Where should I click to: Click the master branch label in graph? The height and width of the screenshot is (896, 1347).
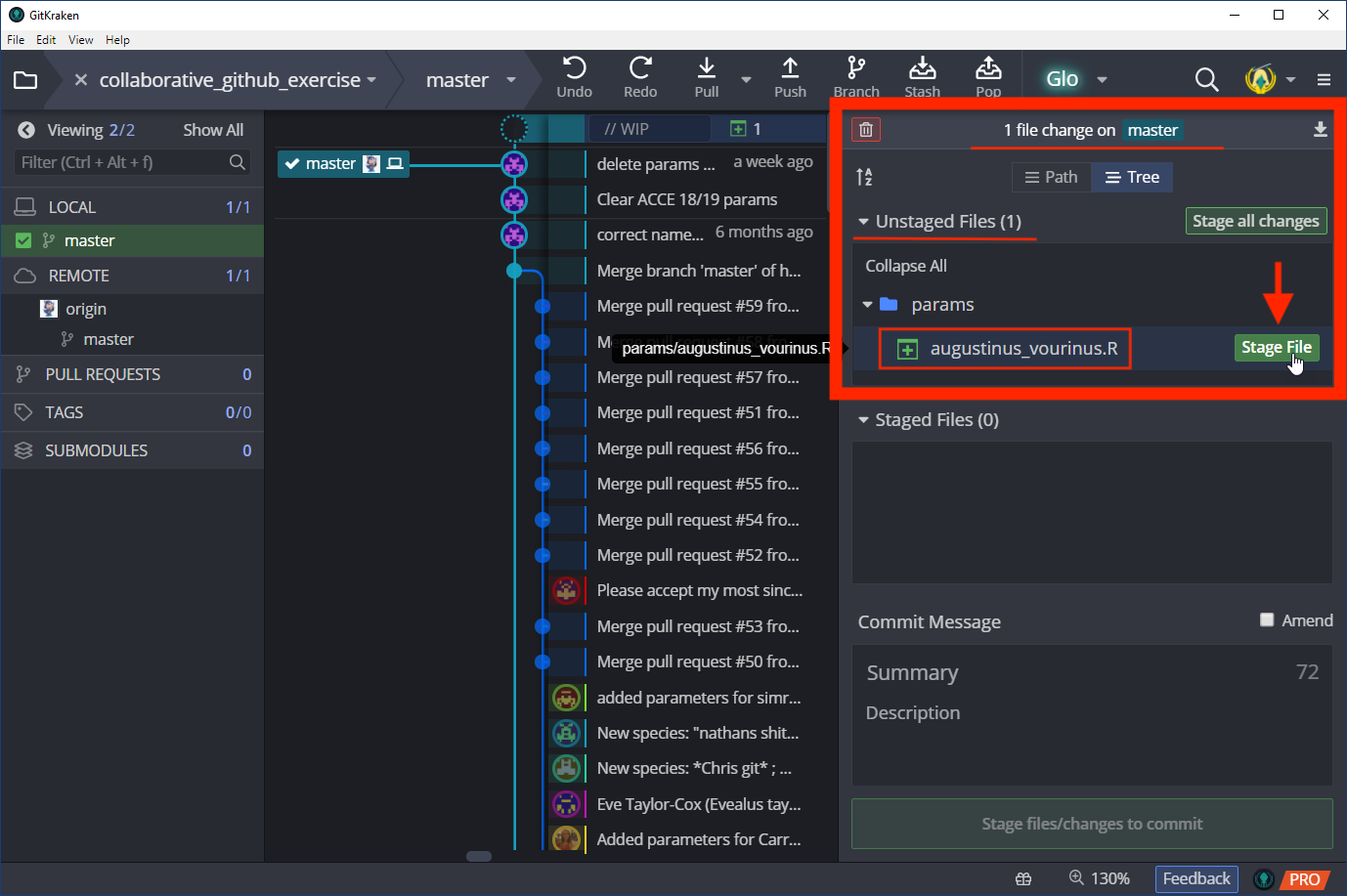(343, 163)
